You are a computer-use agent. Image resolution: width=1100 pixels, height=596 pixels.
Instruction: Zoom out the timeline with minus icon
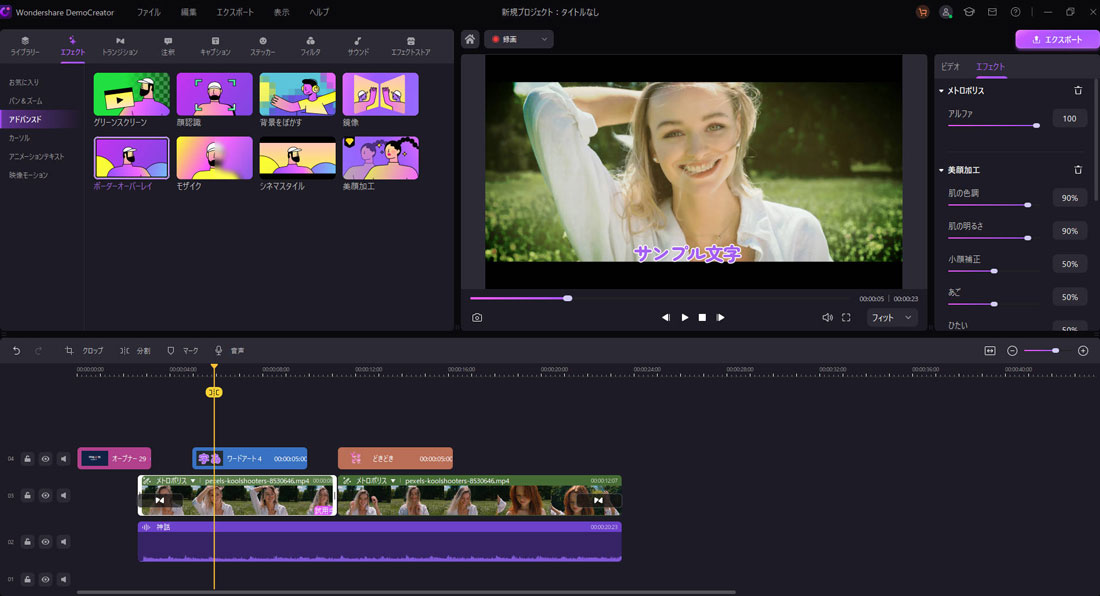(x=1012, y=351)
